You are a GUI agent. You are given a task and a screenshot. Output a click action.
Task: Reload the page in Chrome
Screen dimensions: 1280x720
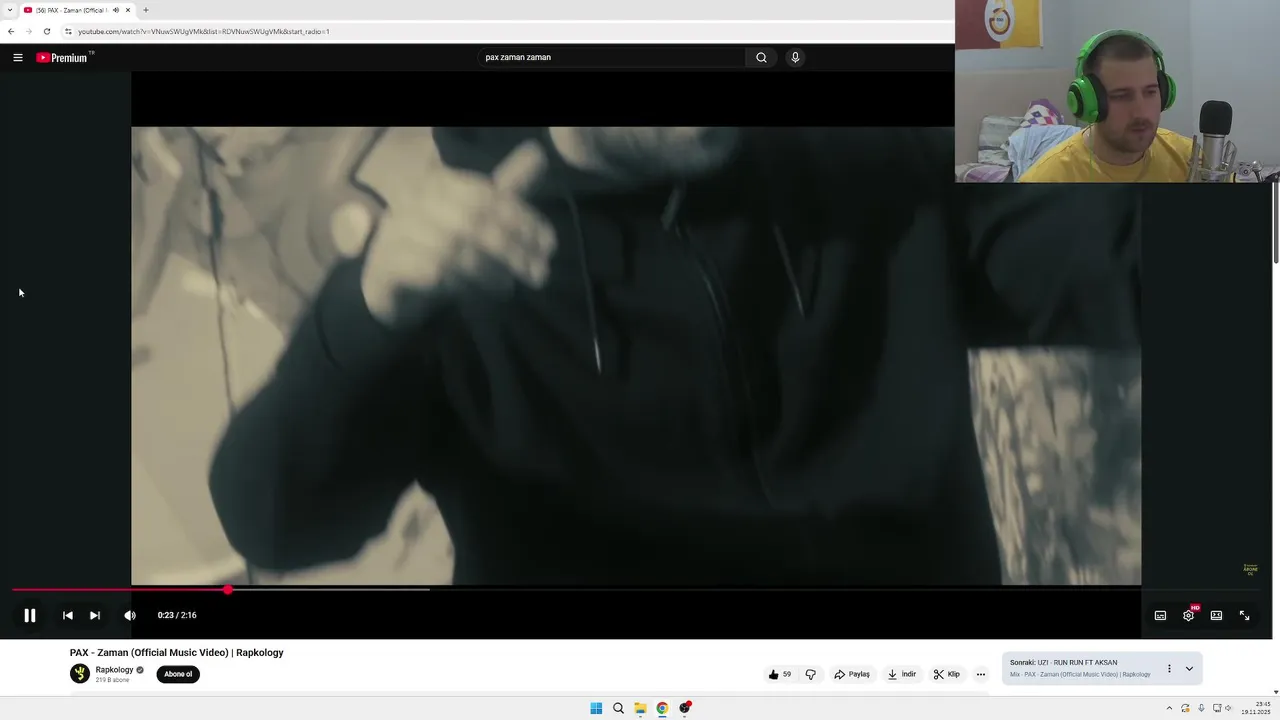point(47,31)
